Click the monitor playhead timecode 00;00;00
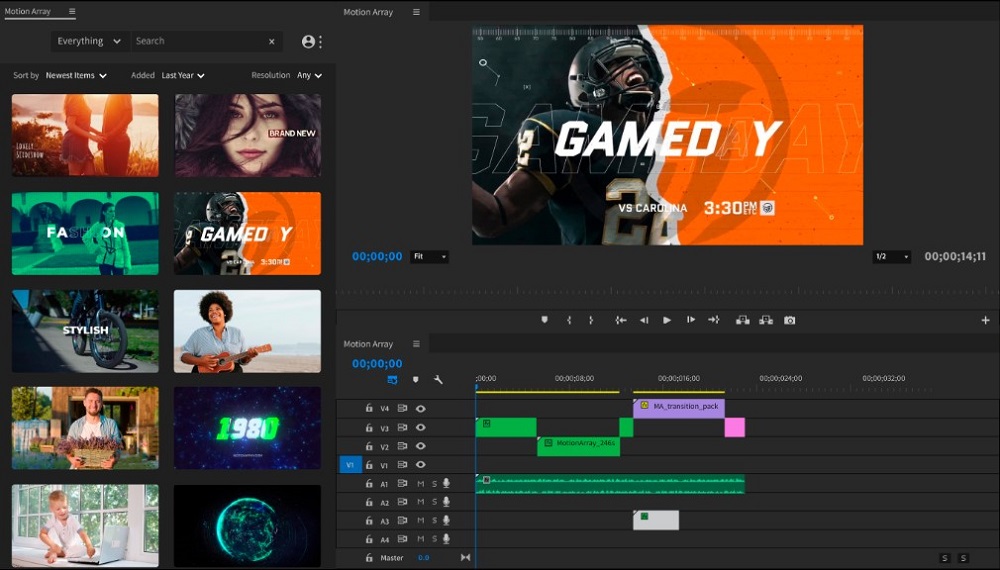 [x=377, y=256]
